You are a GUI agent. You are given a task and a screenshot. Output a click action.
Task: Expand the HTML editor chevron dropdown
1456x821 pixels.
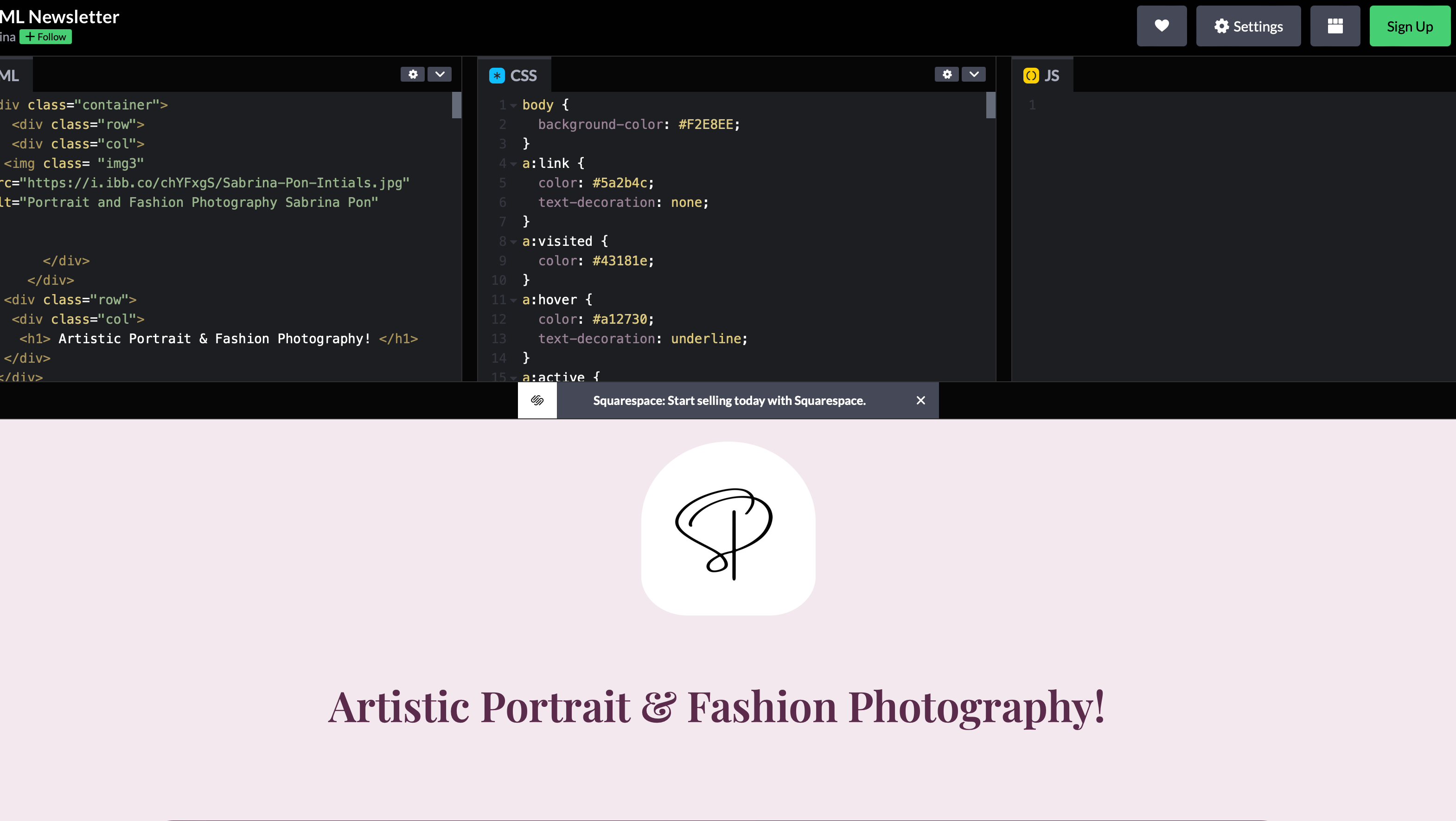439,74
